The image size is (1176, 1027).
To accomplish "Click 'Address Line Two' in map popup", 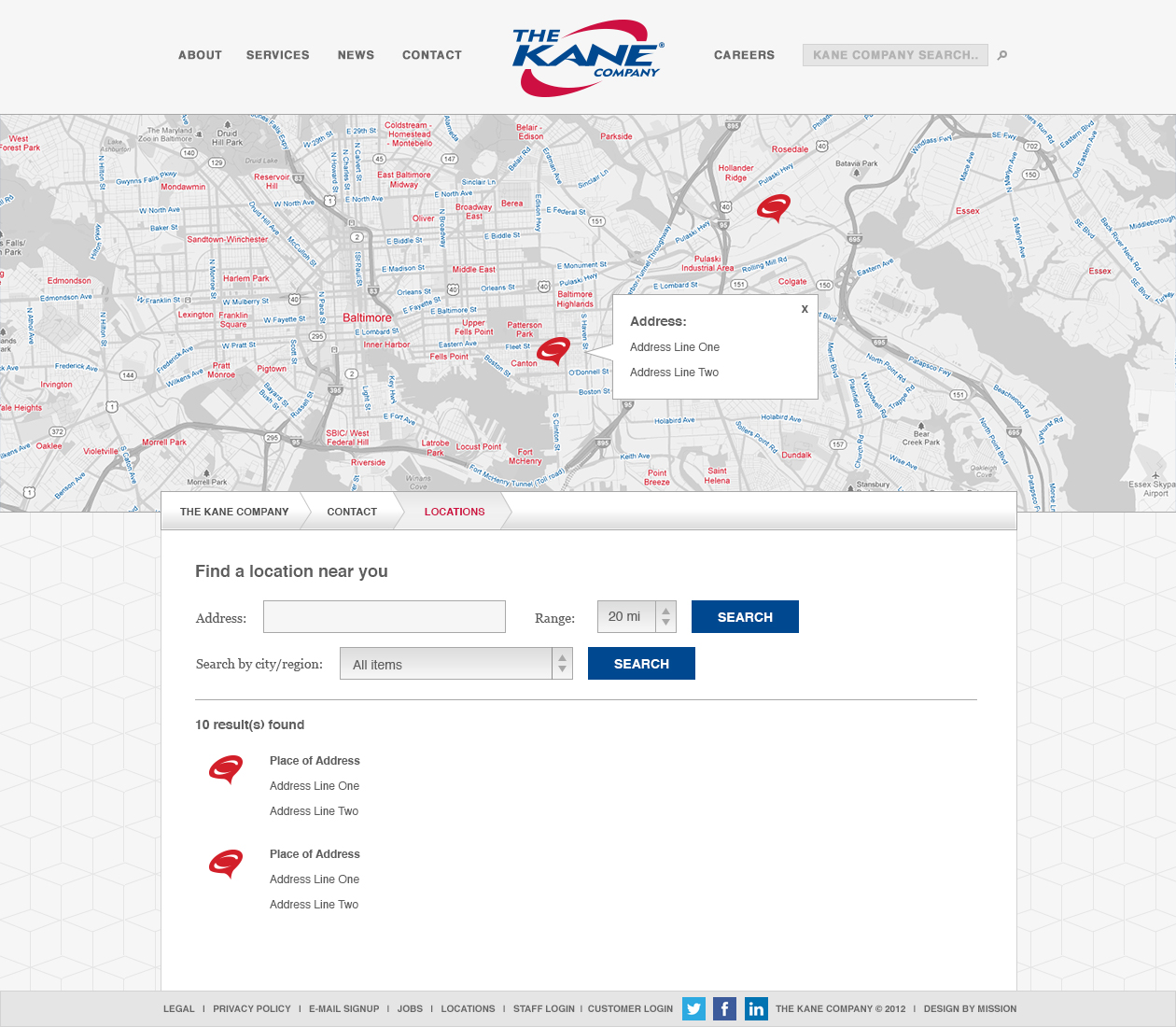I will pyautogui.click(x=674, y=373).
